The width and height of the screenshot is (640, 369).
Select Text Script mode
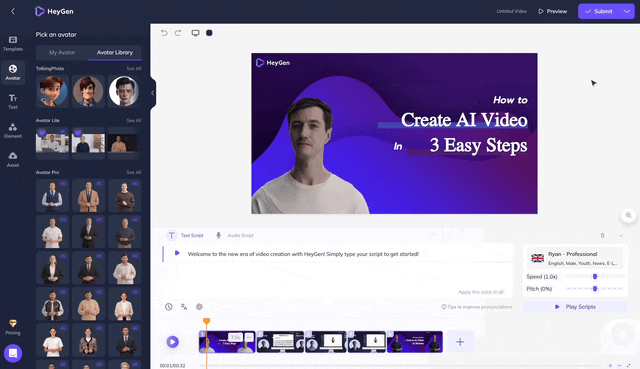186,235
